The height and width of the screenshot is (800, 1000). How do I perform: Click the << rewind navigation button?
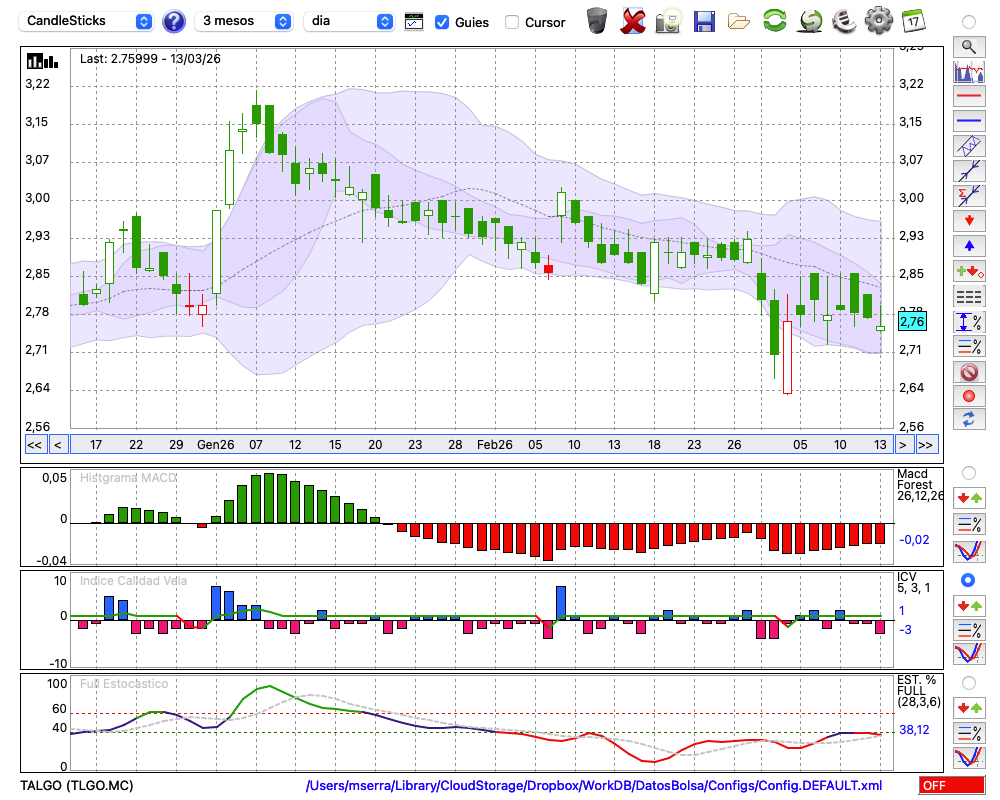(x=34, y=445)
